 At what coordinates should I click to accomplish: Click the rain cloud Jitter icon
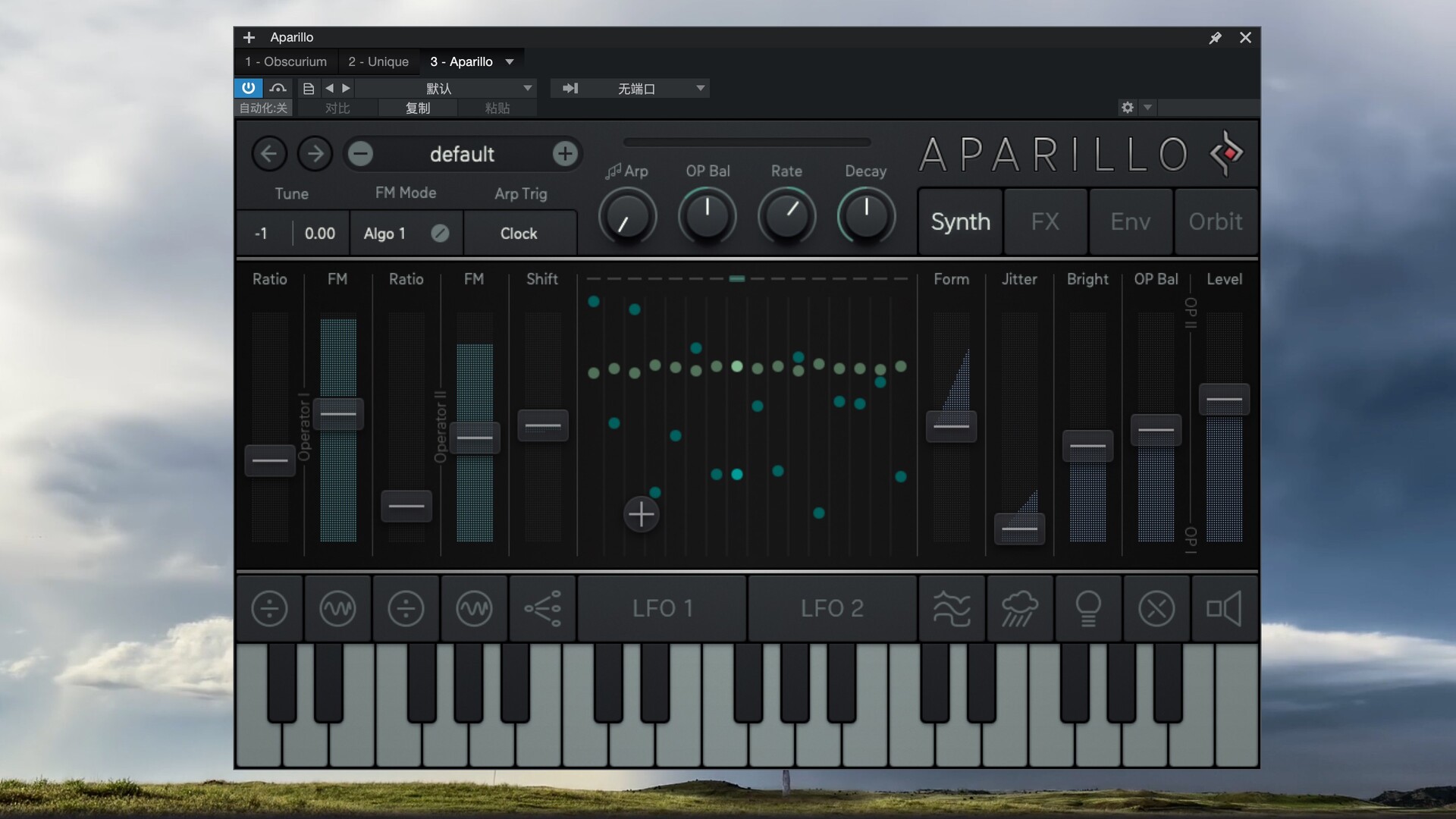[1019, 608]
